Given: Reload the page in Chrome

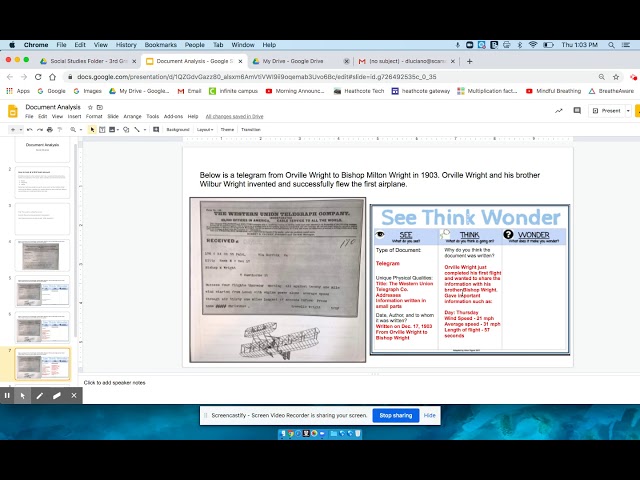Looking at the screenshot, I should [x=38, y=77].
